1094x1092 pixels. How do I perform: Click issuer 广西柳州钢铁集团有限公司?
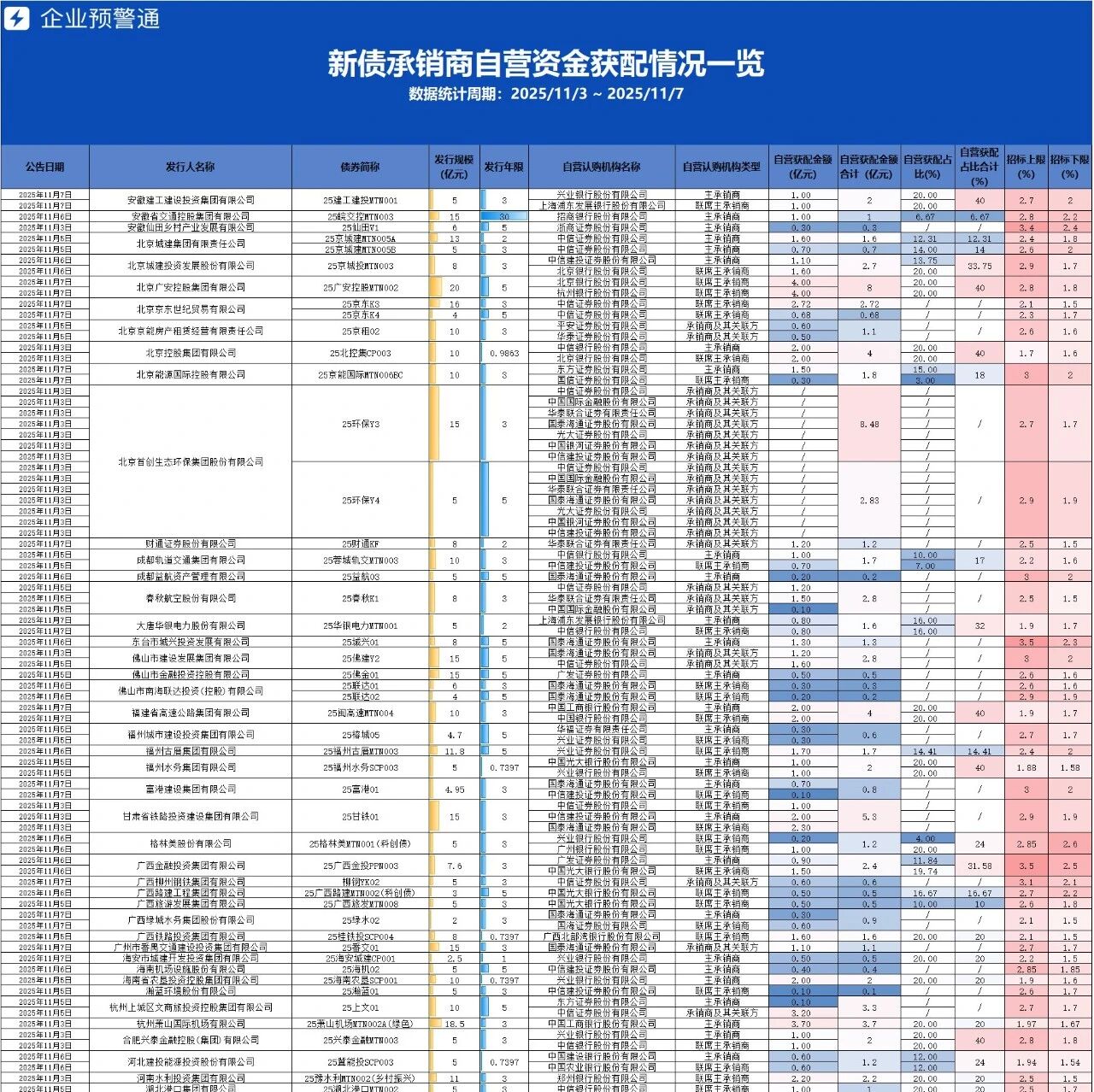pyautogui.click(x=191, y=882)
